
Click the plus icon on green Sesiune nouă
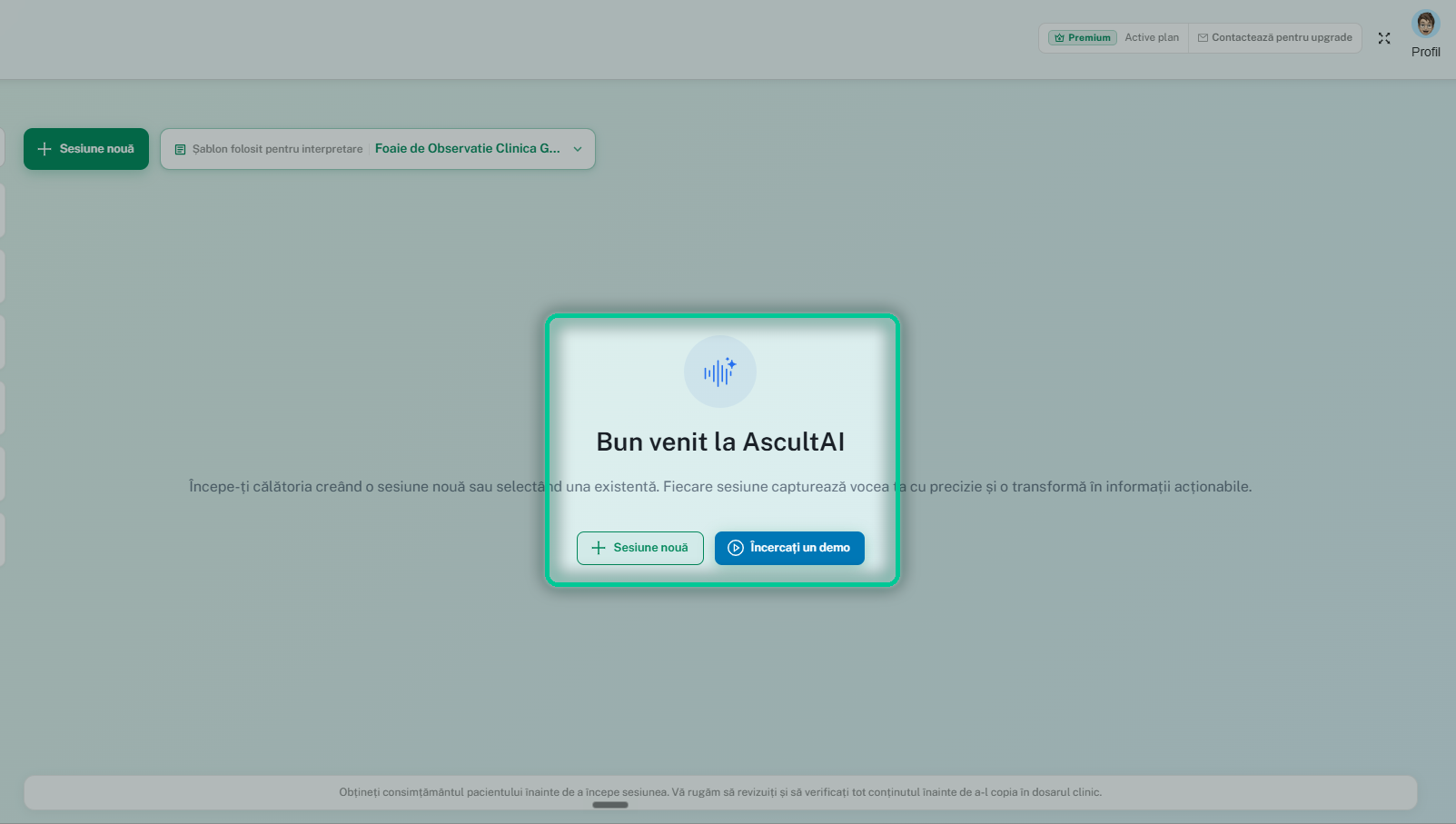(45, 149)
